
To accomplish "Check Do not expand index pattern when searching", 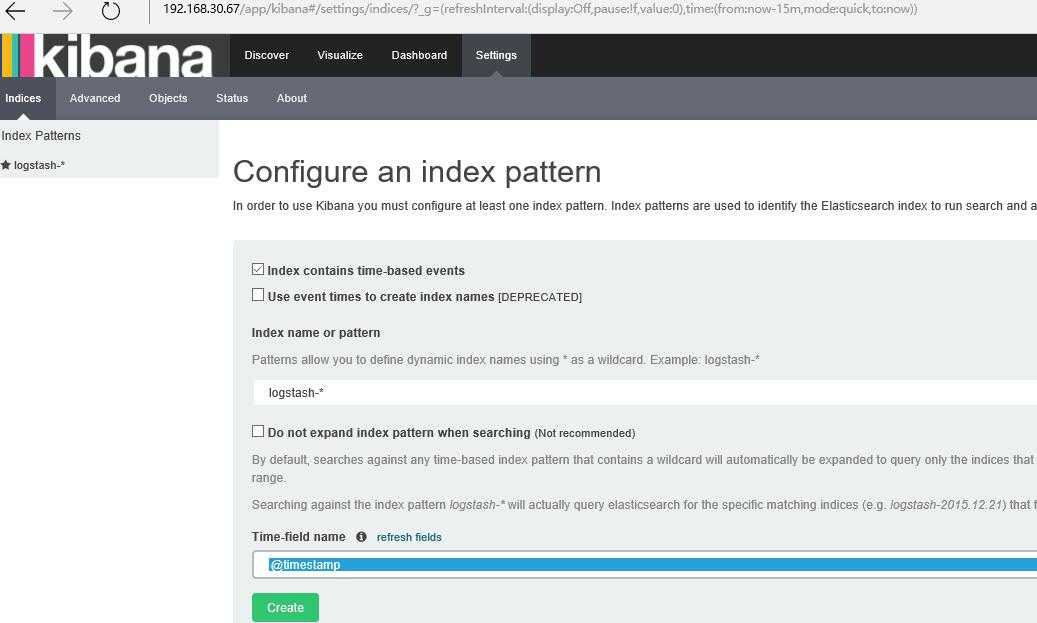I will (258, 431).
